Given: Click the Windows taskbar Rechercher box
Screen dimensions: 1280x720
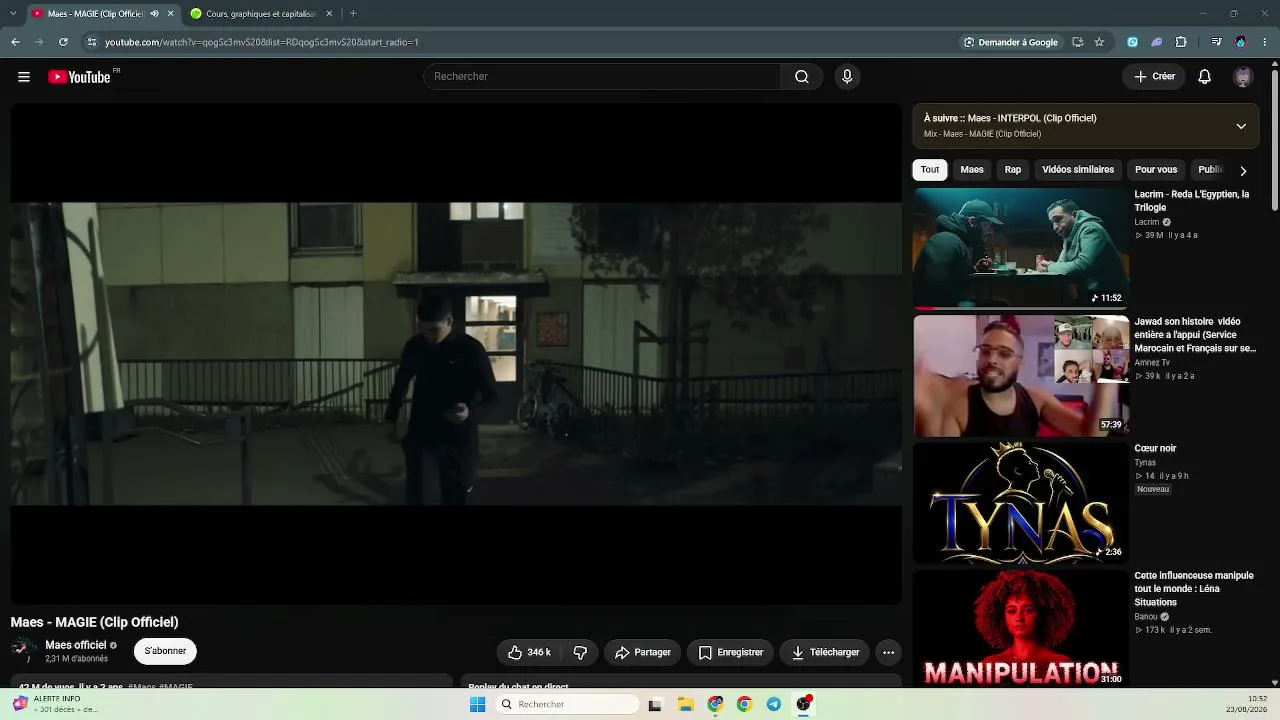Looking at the screenshot, I should pyautogui.click(x=569, y=704).
